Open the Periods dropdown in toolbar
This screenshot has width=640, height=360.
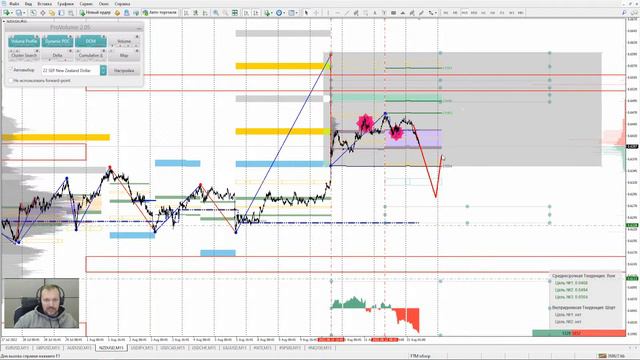284,13
